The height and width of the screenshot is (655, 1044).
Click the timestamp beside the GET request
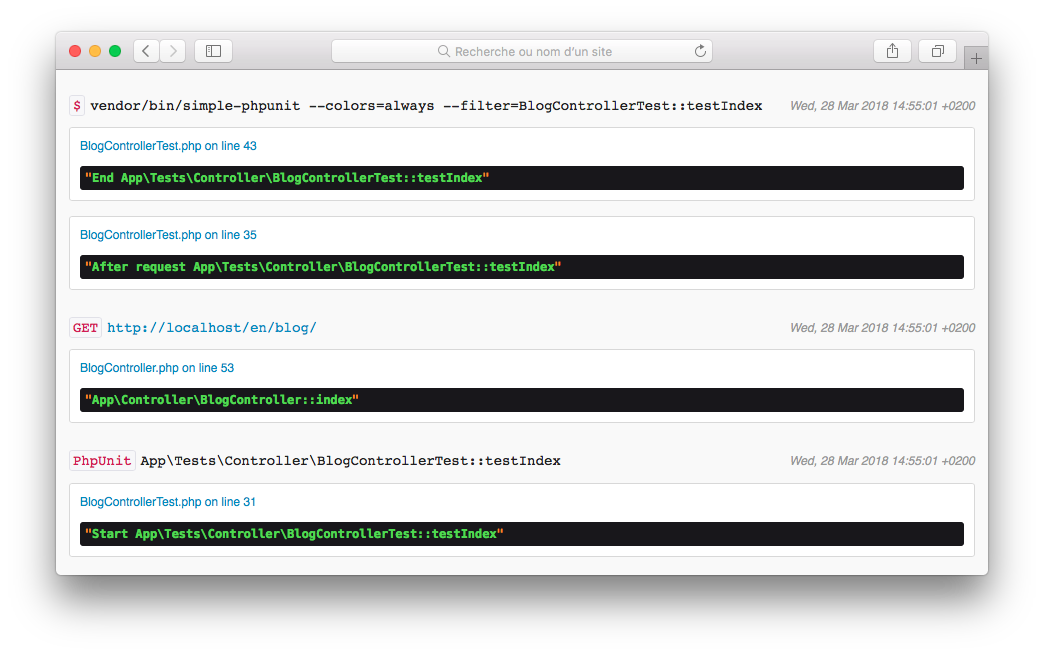pos(882,328)
